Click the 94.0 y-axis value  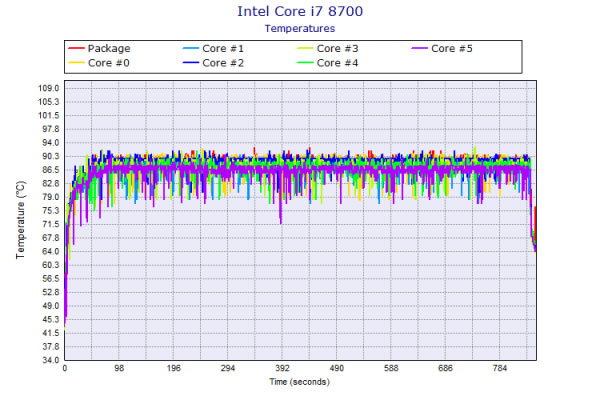click(x=51, y=143)
